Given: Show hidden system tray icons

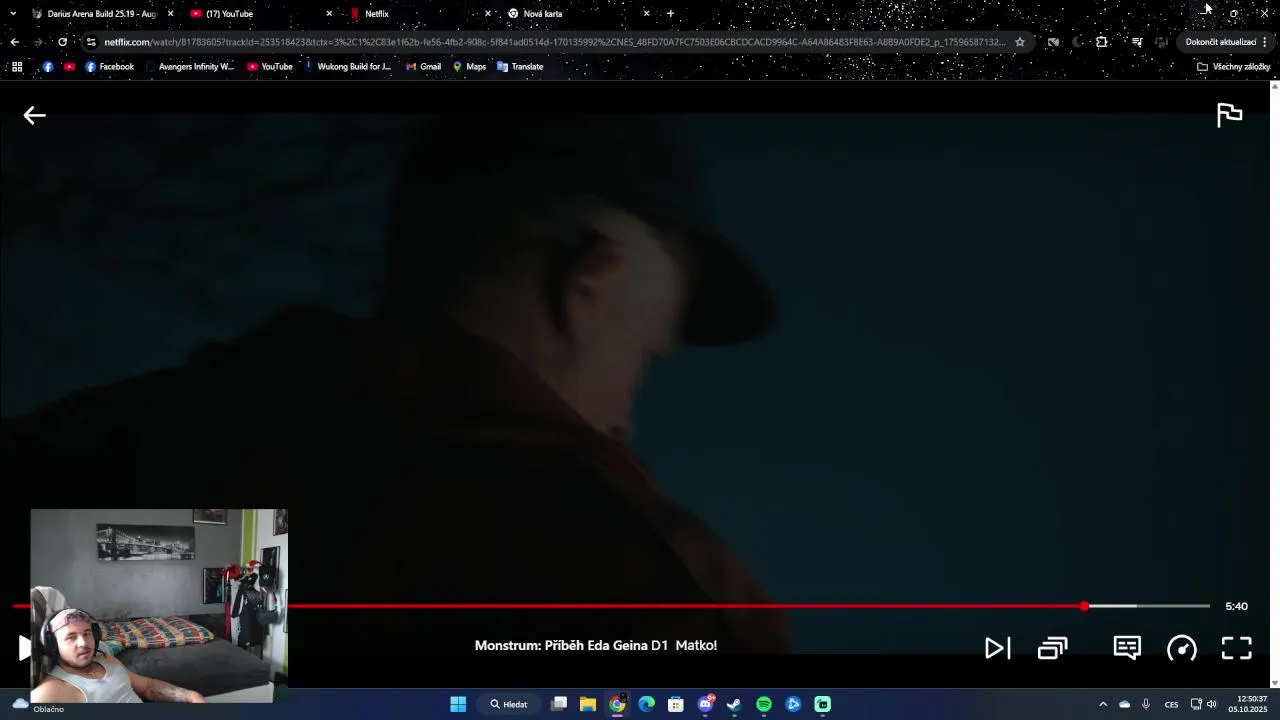Looking at the screenshot, I should (x=1103, y=704).
